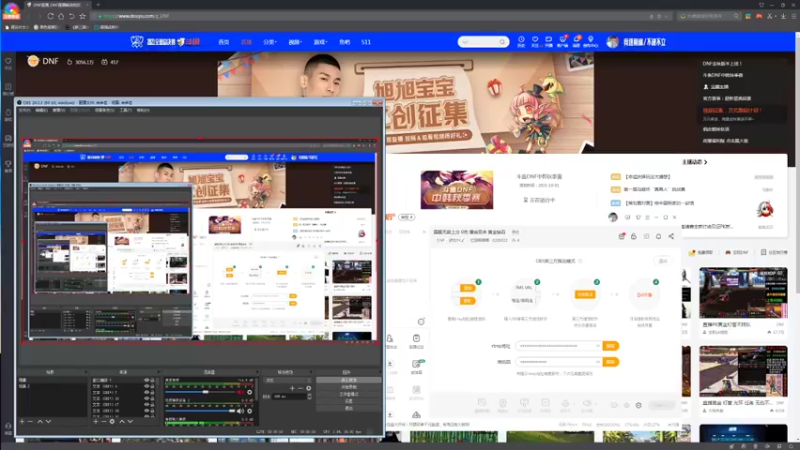The width and height of the screenshot is (800, 450).
Task: Move the selected source up in OBS
Action: point(121,421)
